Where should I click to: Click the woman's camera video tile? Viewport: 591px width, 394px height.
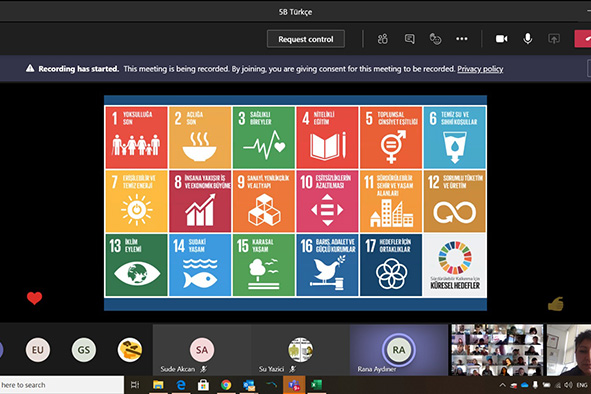click(569, 350)
